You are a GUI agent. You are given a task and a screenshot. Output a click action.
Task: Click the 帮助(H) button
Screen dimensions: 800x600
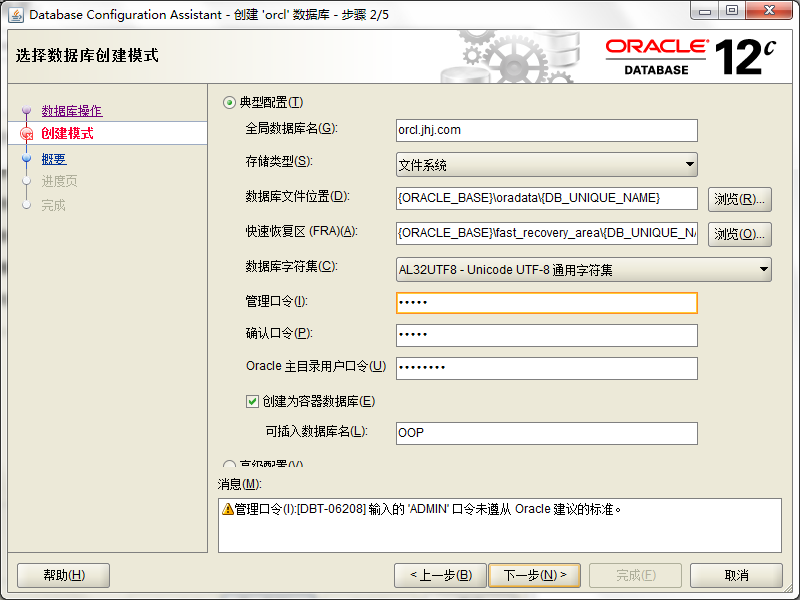(64, 576)
